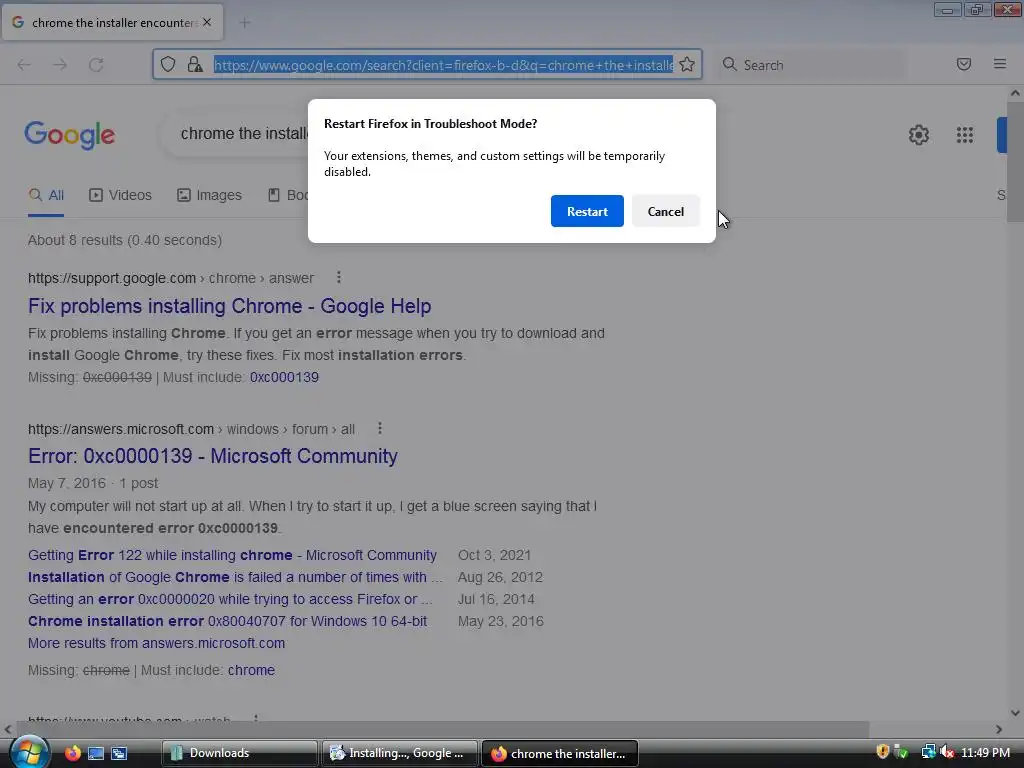1024x768 pixels.
Task: Open the Downloads taskbar window
Action: [x=239, y=753]
